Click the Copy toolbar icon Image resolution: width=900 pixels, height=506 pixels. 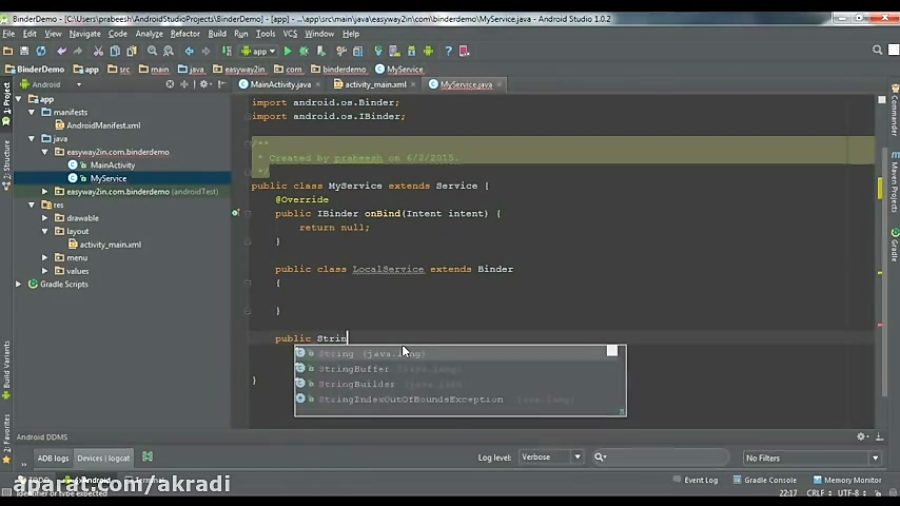[x=115, y=51]
